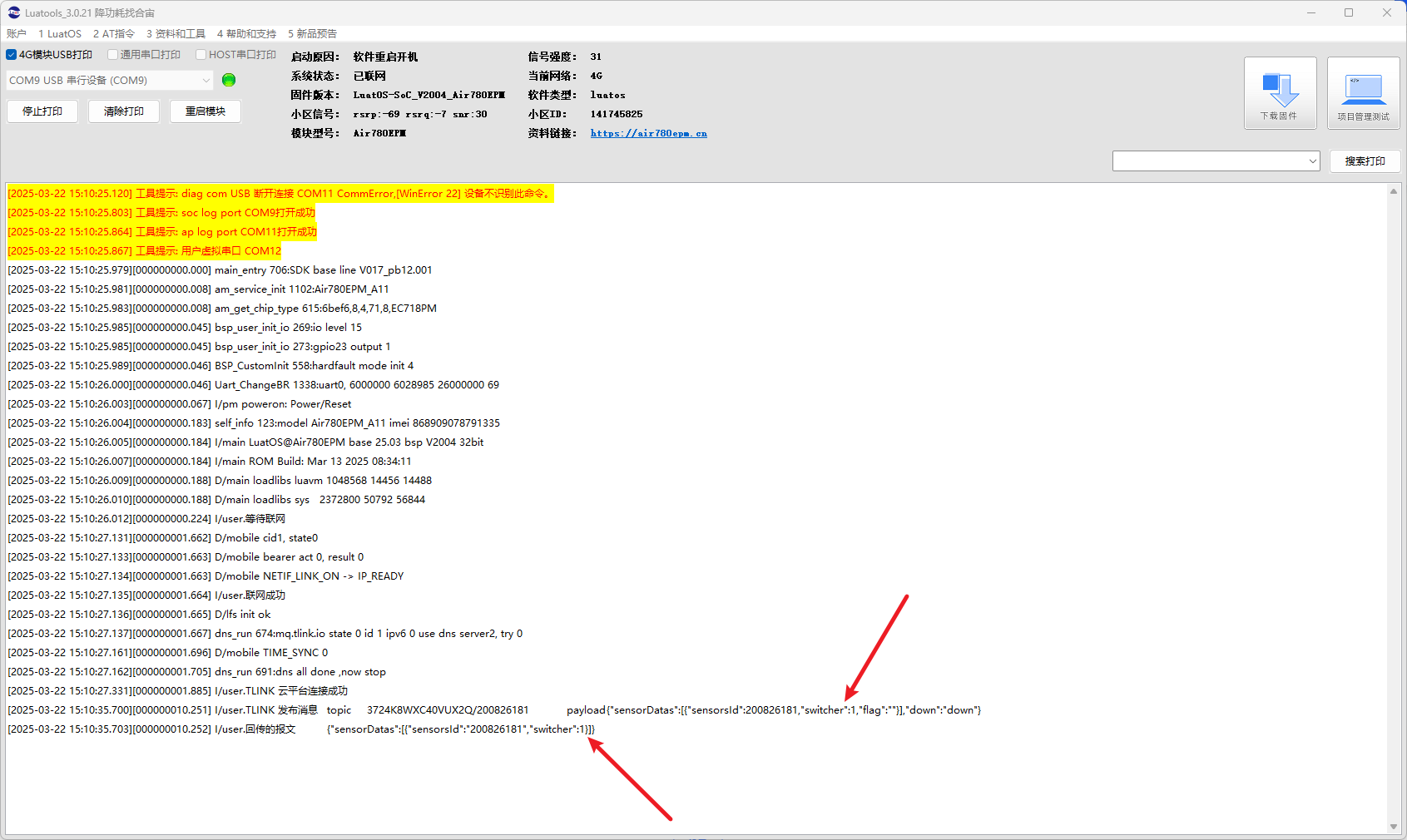This screenshot has height=840, width=1407.
Task: Click the loadlibs sys 2372800 log row
Action: [x=216, y=500]
